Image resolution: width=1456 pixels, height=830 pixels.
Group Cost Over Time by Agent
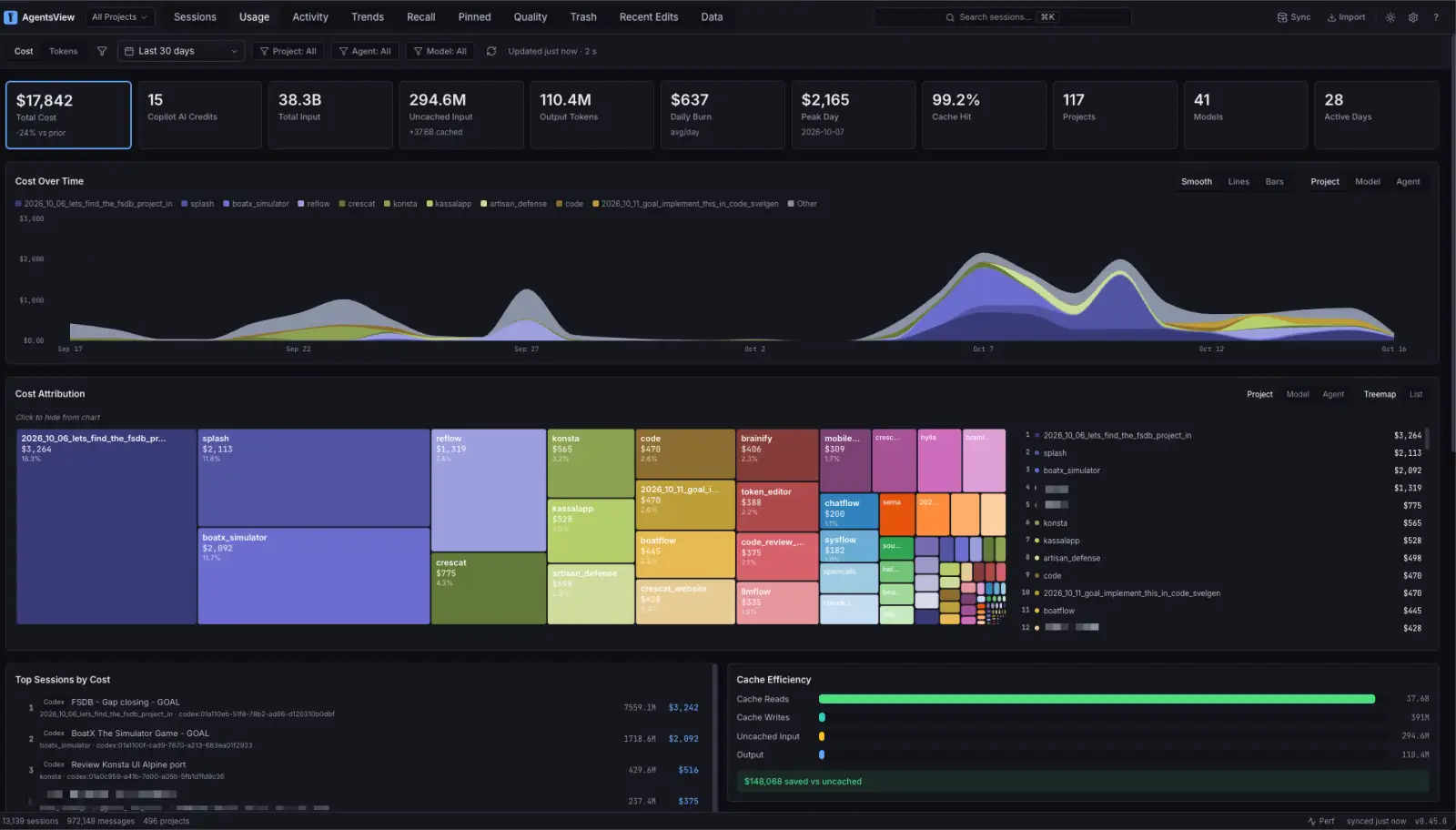tap(1408, 181)
